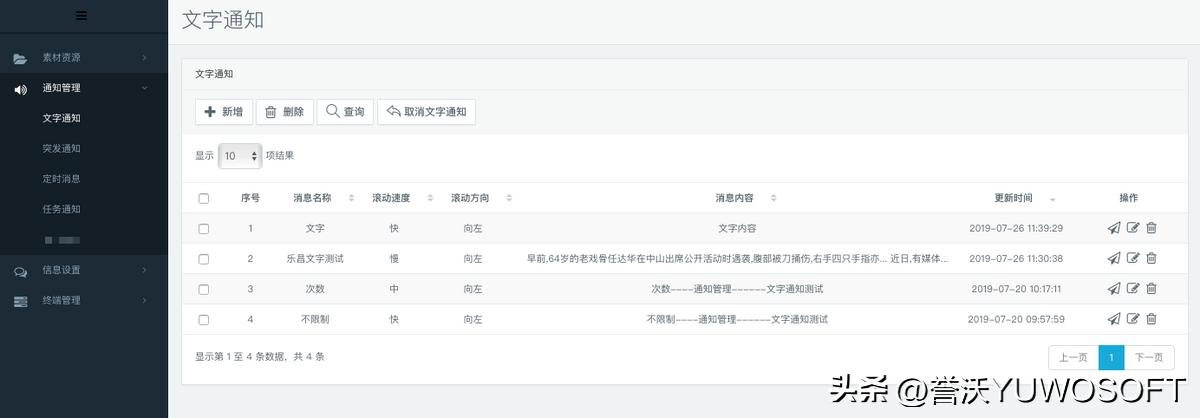The width and height of the screenshot is (1200, 418).
Task: Open the rows-per-page dropdown showing 10
Action: pos(240,156)
